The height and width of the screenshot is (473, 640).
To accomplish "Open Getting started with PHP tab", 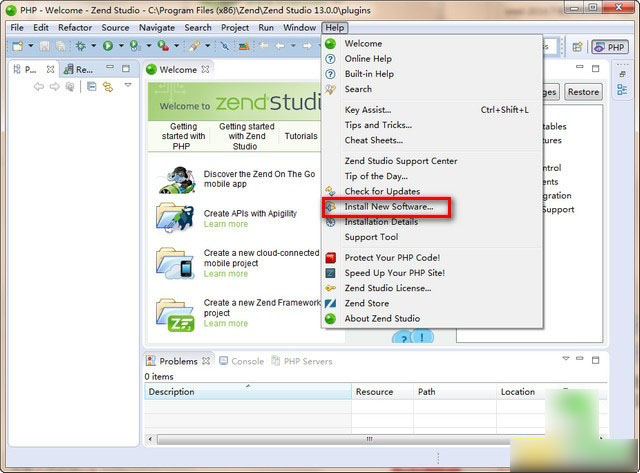I will (x=183, y=136).
